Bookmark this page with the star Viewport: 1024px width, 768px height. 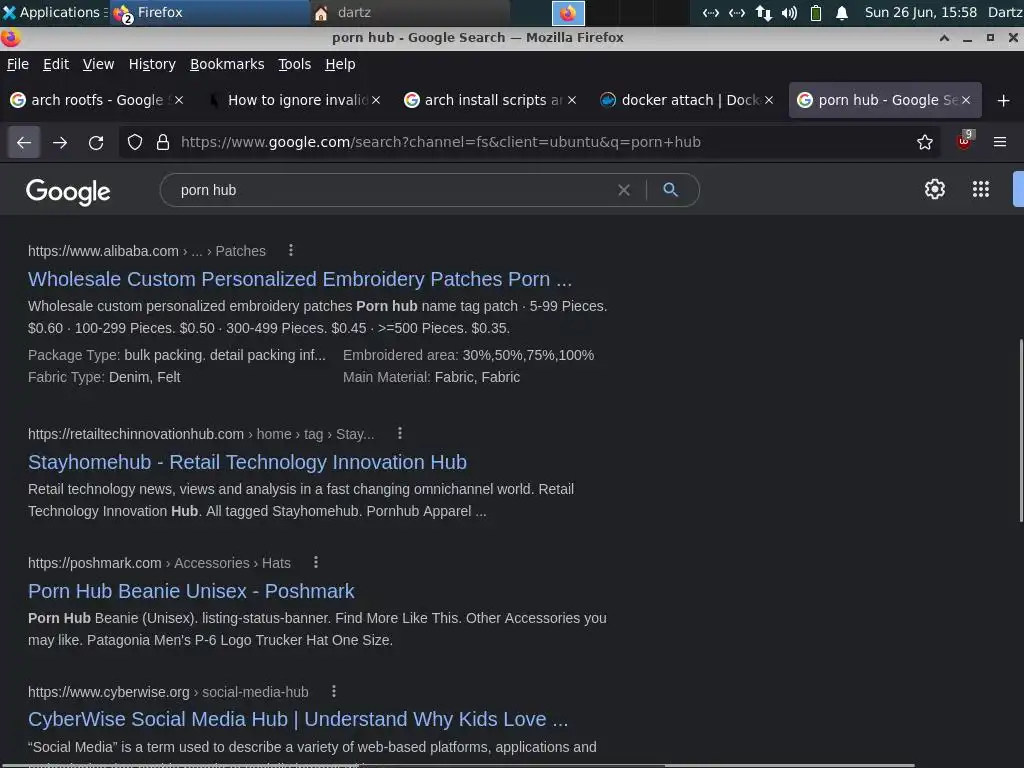pyautogui.click(x=925, y=142)
